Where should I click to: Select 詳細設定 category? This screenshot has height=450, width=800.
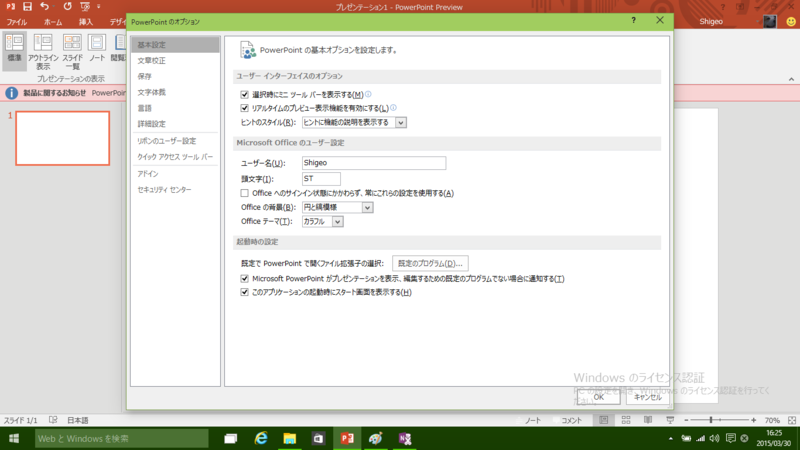pyautogui.click(x=176, y=124)
